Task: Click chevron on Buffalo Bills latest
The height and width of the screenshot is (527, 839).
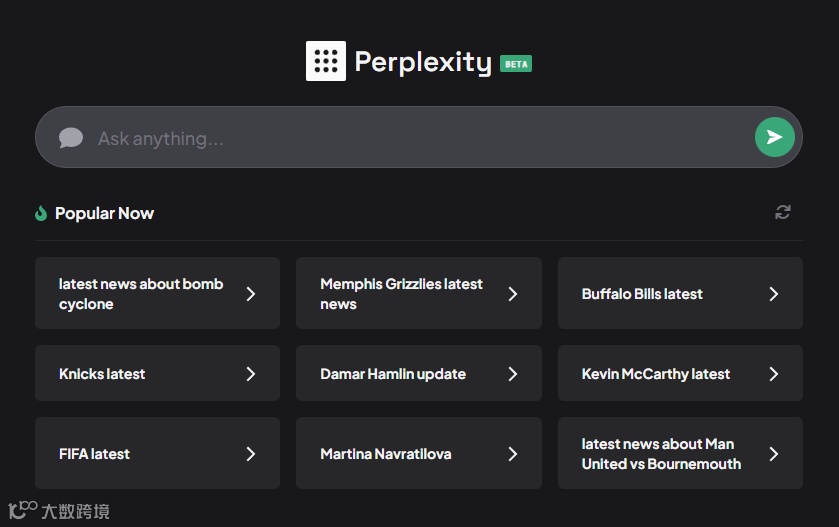Action: pos(774,294)
